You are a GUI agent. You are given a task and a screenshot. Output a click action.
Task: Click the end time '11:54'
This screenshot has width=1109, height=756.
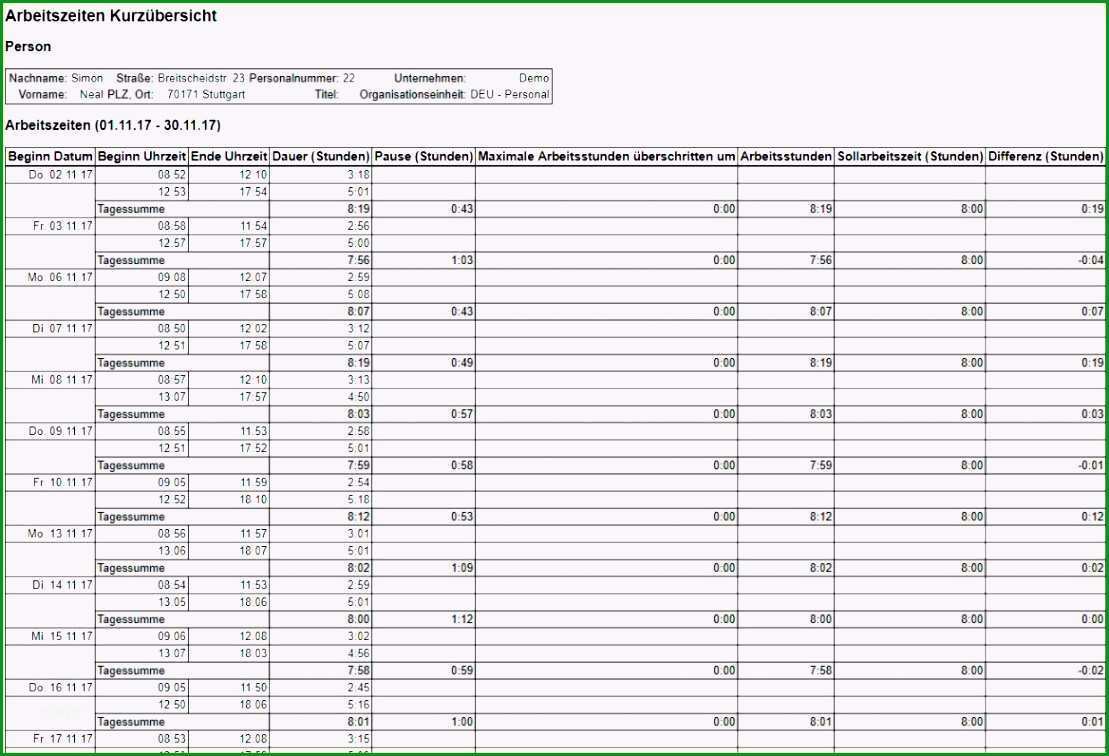pos(253,226)
